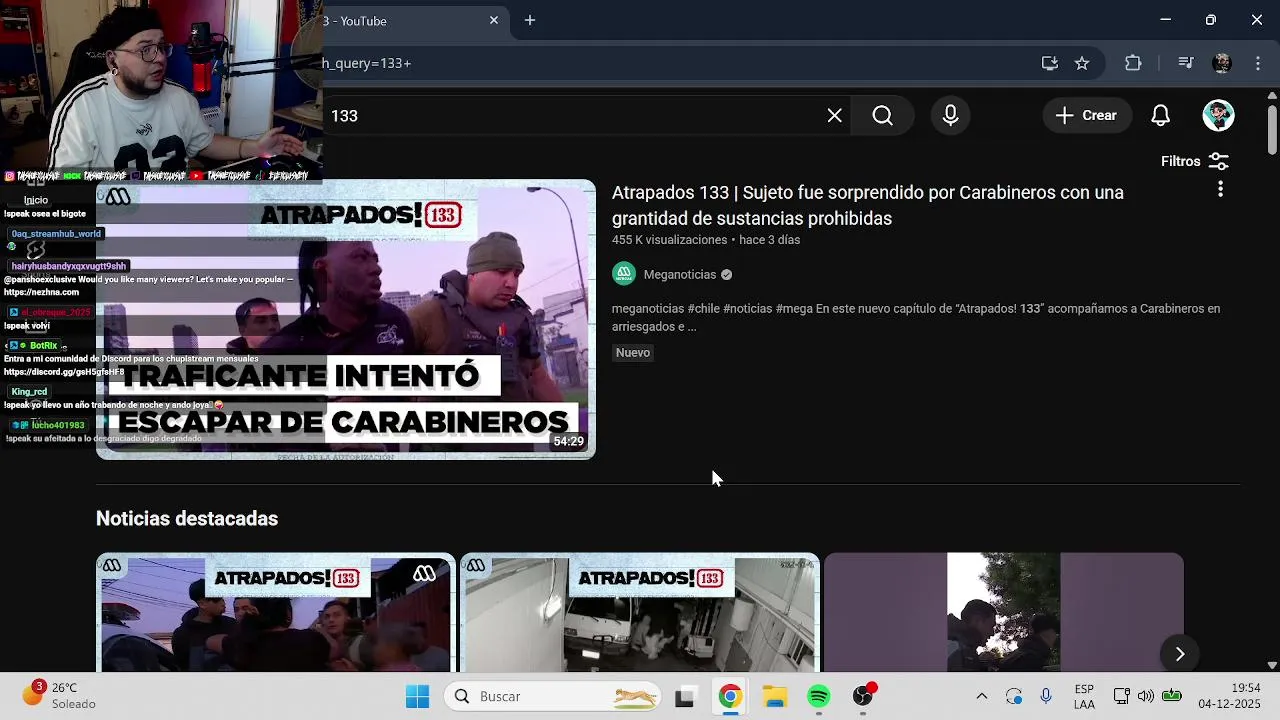Open the Windows Start menu

coord(417,696)
